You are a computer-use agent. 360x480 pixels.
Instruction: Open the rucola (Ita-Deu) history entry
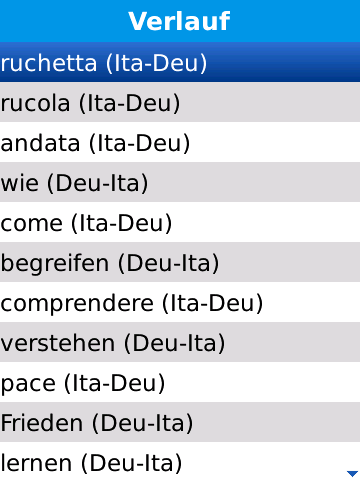180,102
